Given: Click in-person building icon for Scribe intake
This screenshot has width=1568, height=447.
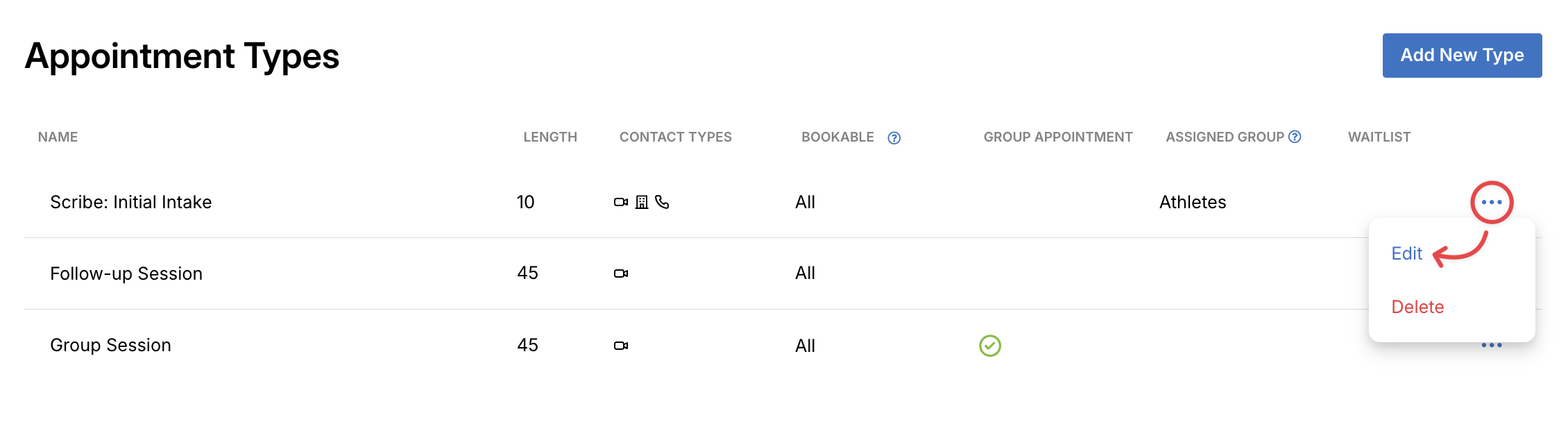Looking at the screenshot, I should tap(642, 203).
